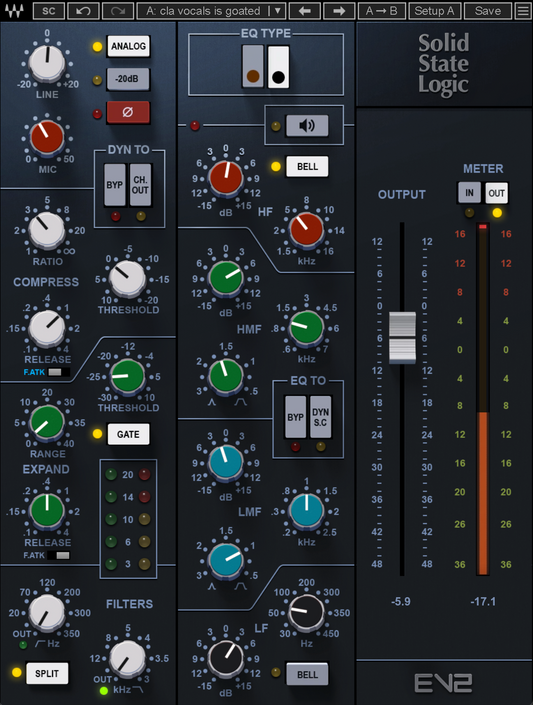This screenshot has width=533, height=705.
Task: Click the HMF Q width knob
Action: pos(226,376)
